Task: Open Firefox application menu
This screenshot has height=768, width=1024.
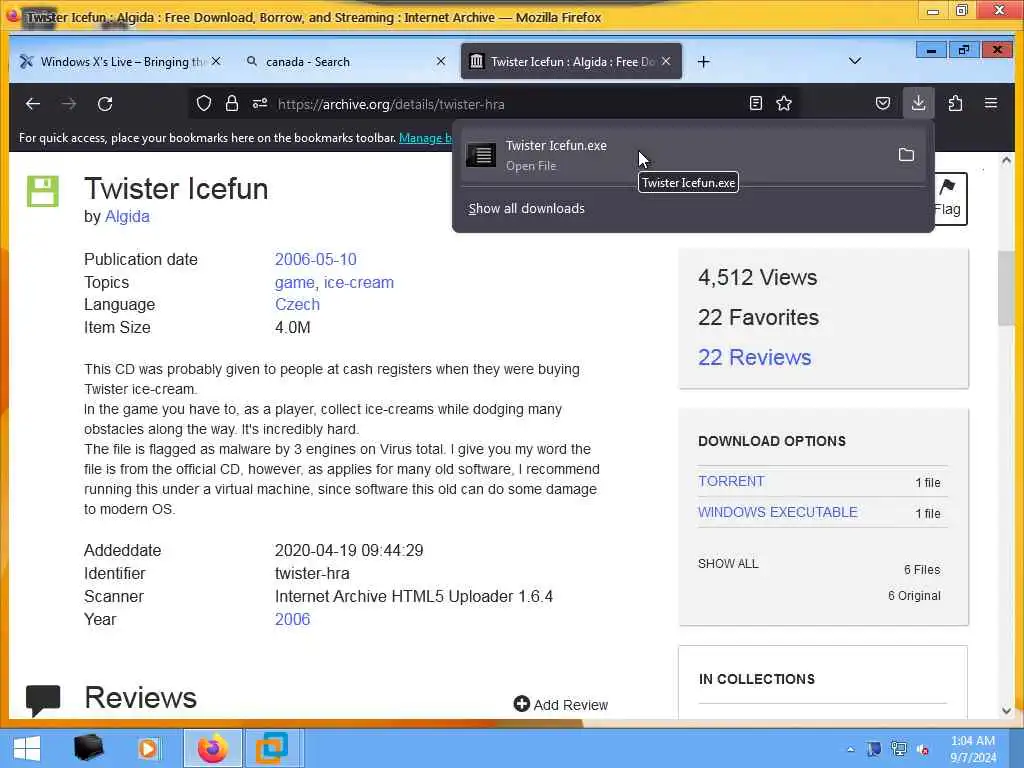Action: [x=991, y=103]
